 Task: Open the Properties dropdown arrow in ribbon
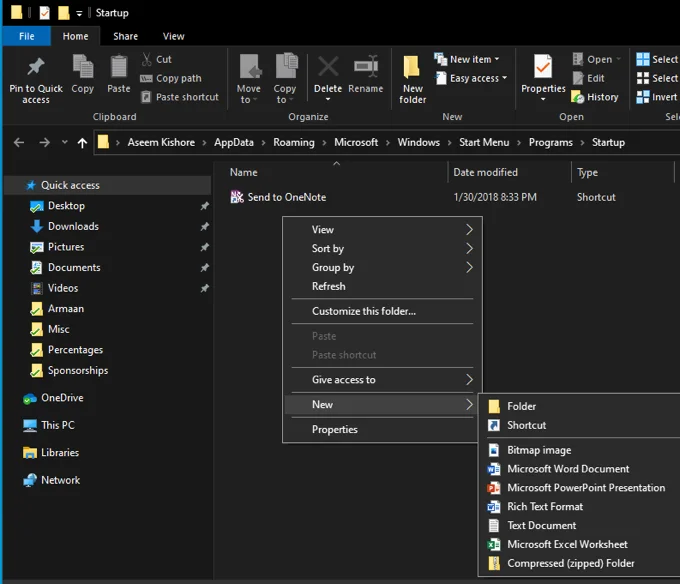coord(543,99)
